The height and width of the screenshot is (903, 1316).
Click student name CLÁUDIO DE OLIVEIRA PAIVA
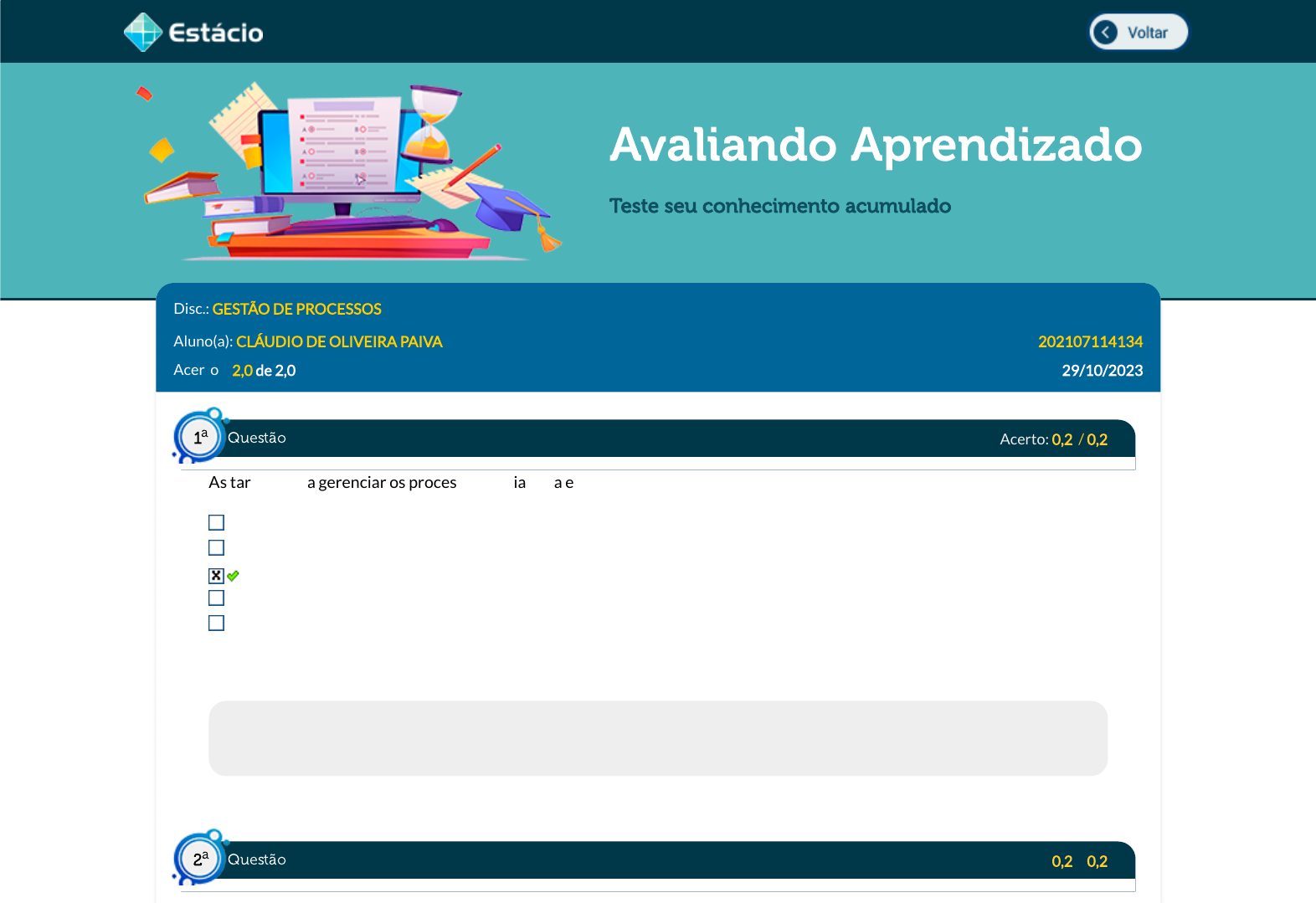[x=339, y=341]
